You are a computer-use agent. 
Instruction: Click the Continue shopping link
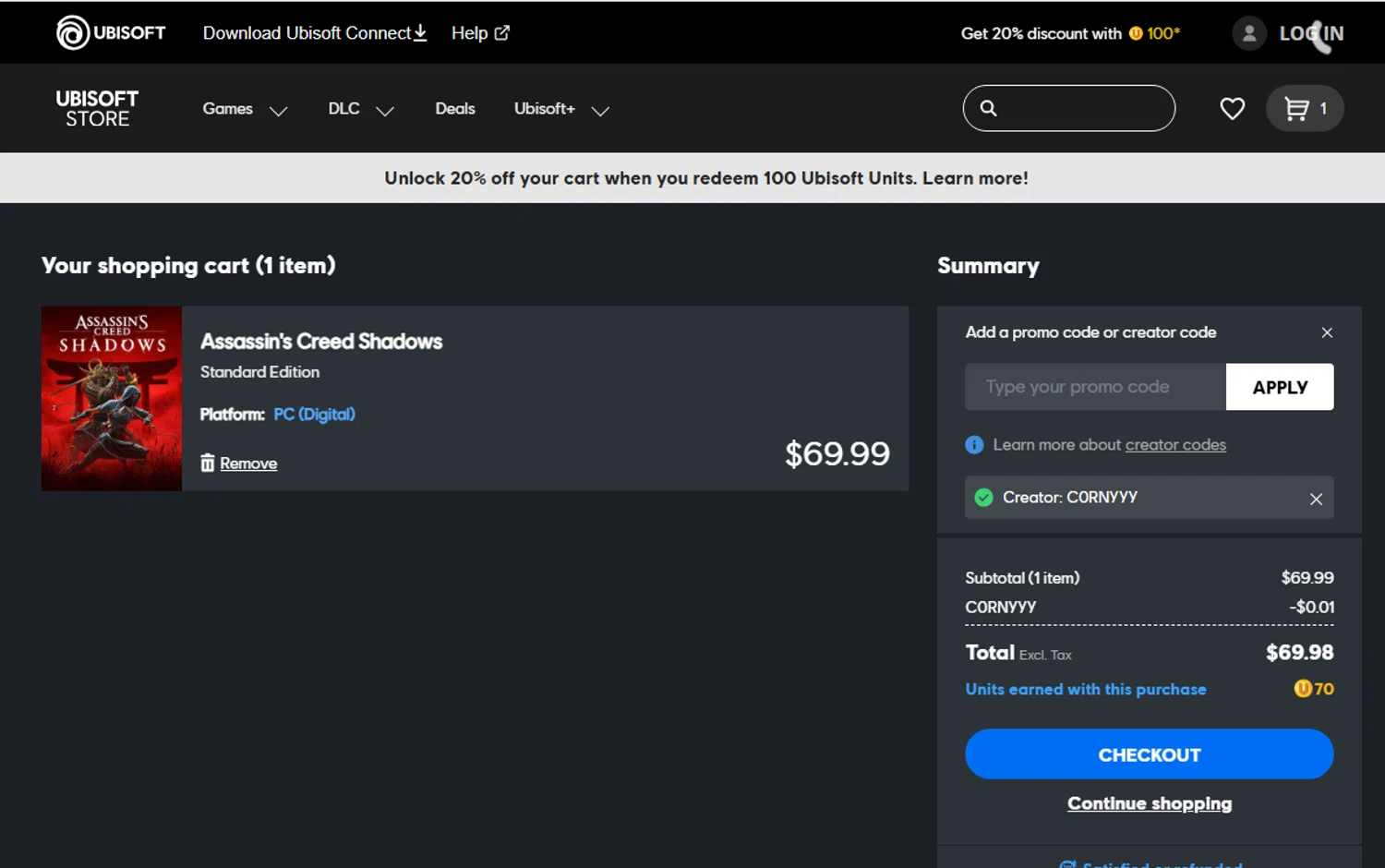pyautogui.click(x=1150, y=803)
